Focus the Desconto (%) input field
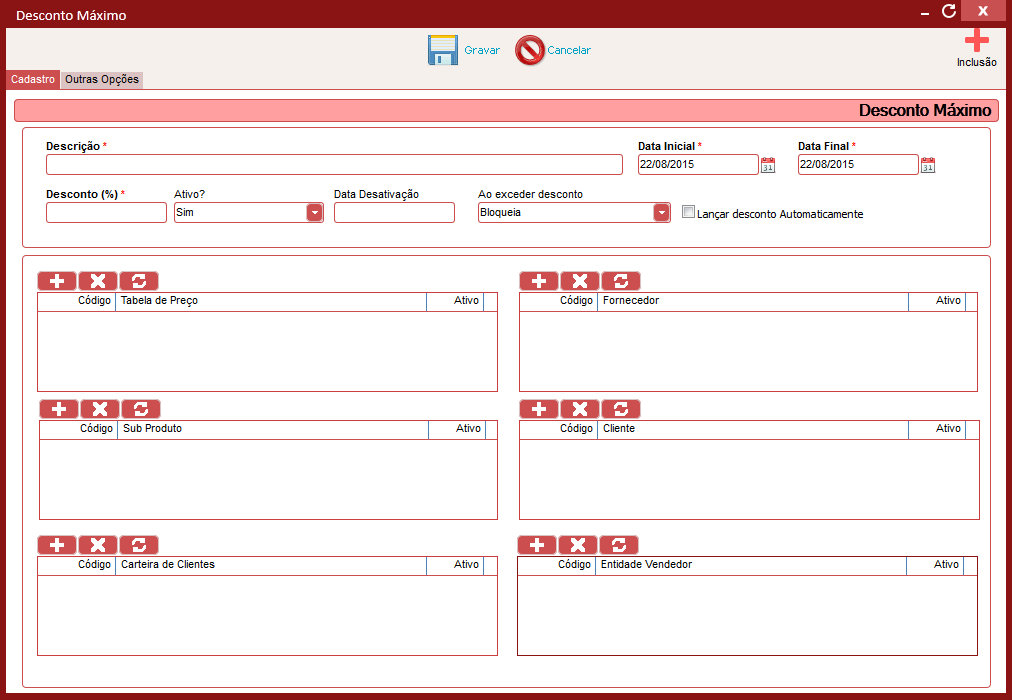Image resolution: width=1012 pixels, height=700 pixels. point(106,212)
